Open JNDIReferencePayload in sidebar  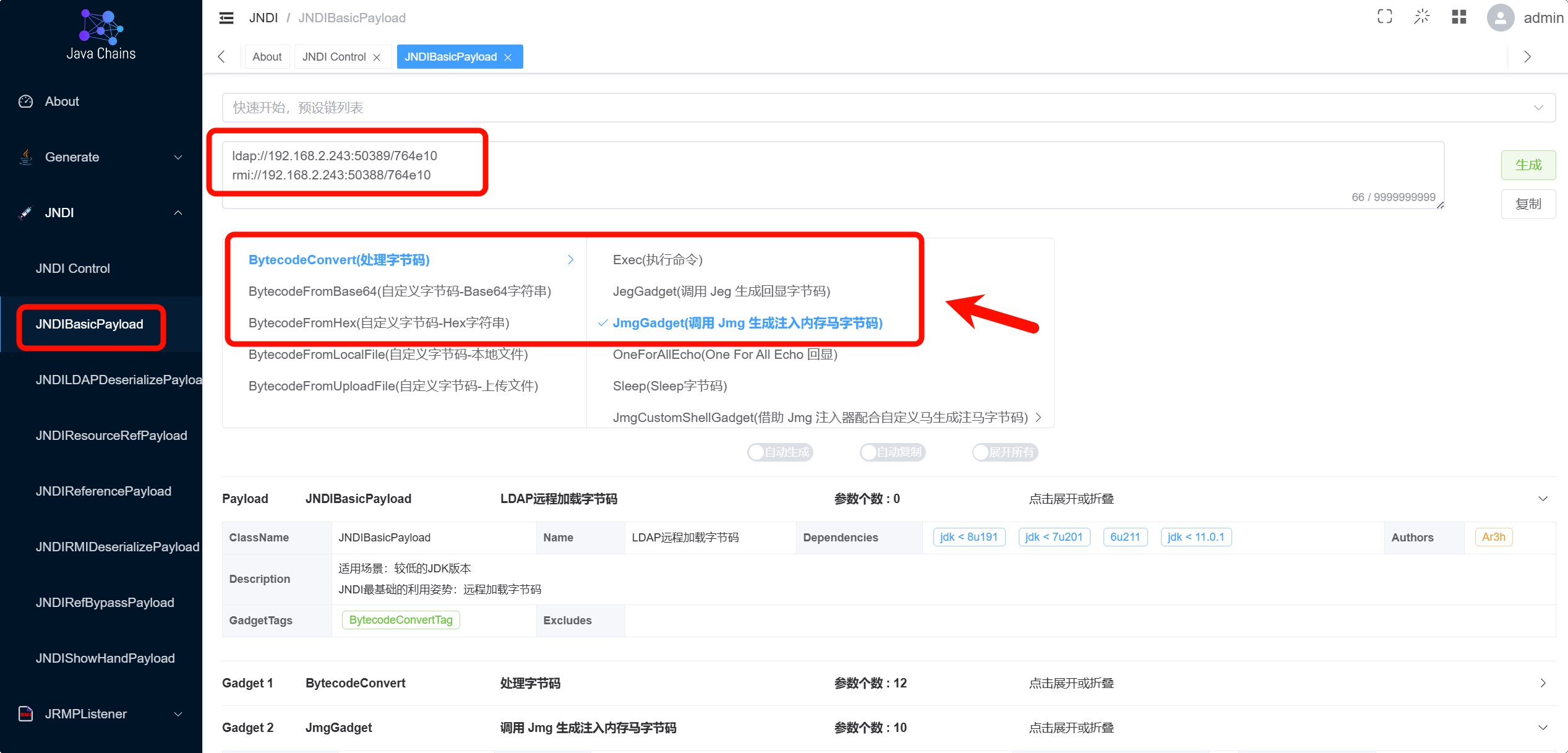click(103, 491)
